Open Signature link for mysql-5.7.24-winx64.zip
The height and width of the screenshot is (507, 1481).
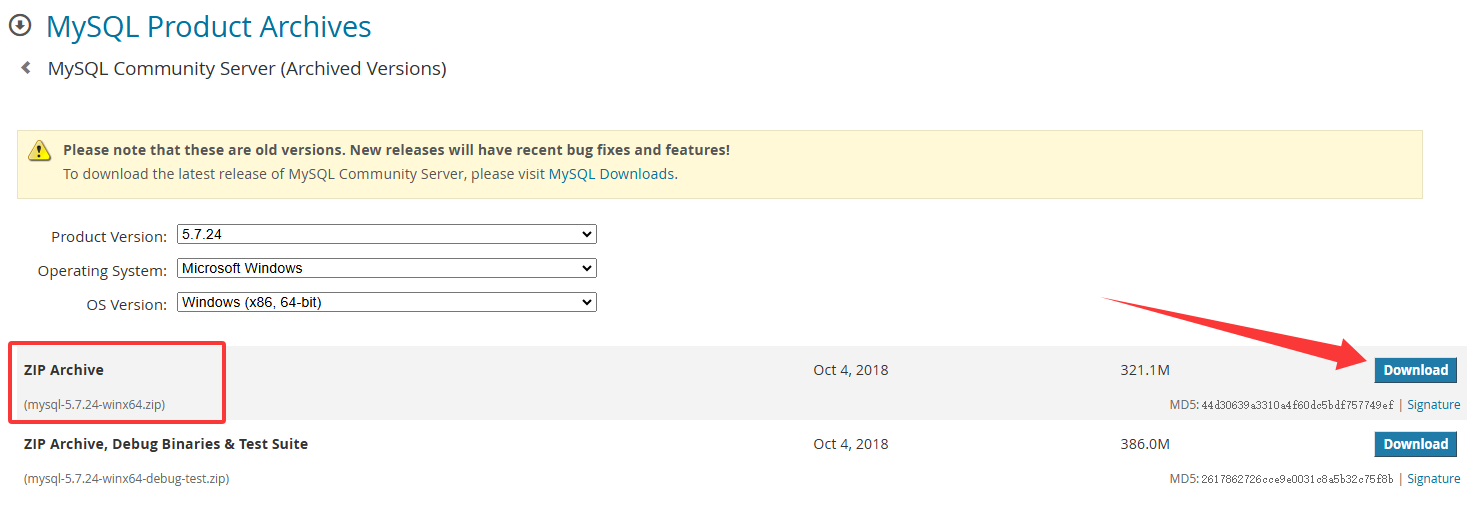[1434, 405]
